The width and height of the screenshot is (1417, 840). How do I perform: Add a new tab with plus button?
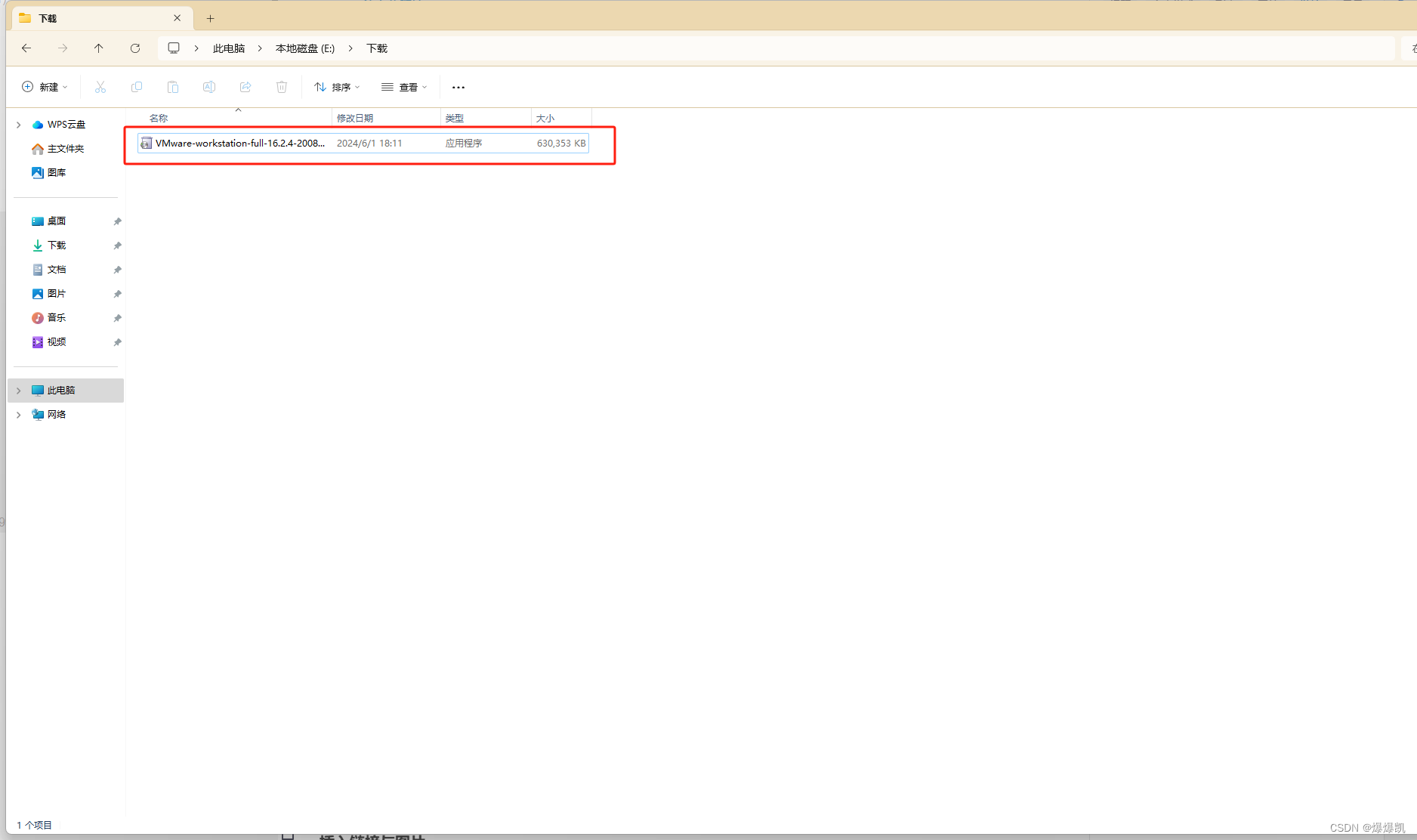click(x=211, y=18)
